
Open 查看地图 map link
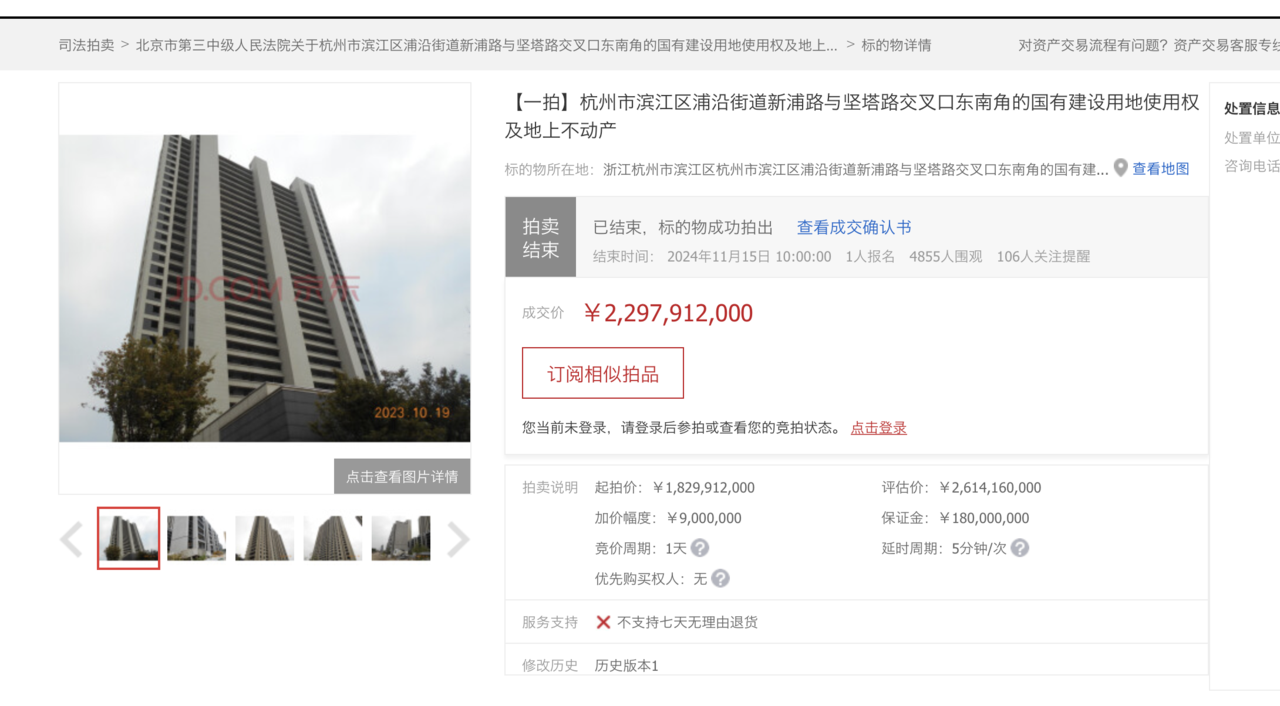tap(1160, 169)
